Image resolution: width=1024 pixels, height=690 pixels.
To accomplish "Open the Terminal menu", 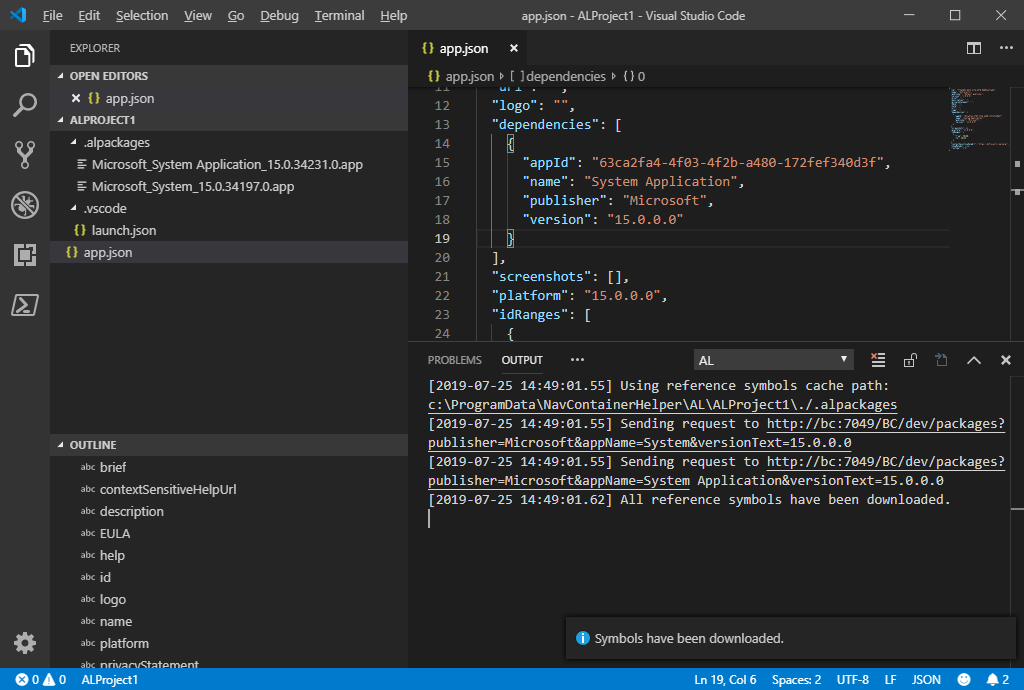I will click(x=339, y=16).
